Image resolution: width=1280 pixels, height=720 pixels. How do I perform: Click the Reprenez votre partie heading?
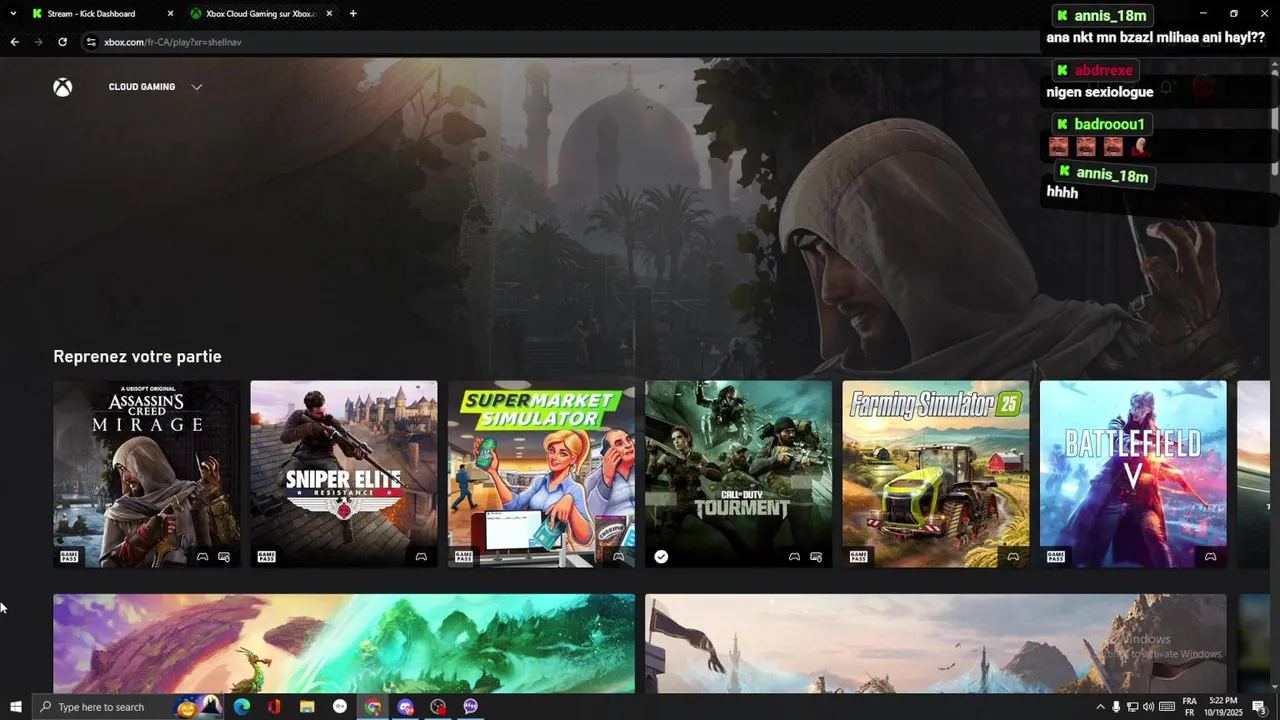coord(137,356)
